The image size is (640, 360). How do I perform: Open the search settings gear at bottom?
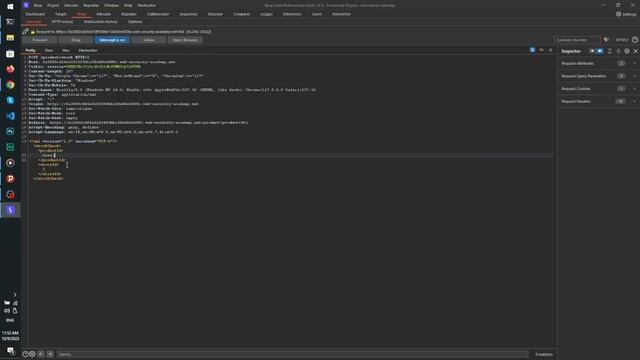pos(32,354)
